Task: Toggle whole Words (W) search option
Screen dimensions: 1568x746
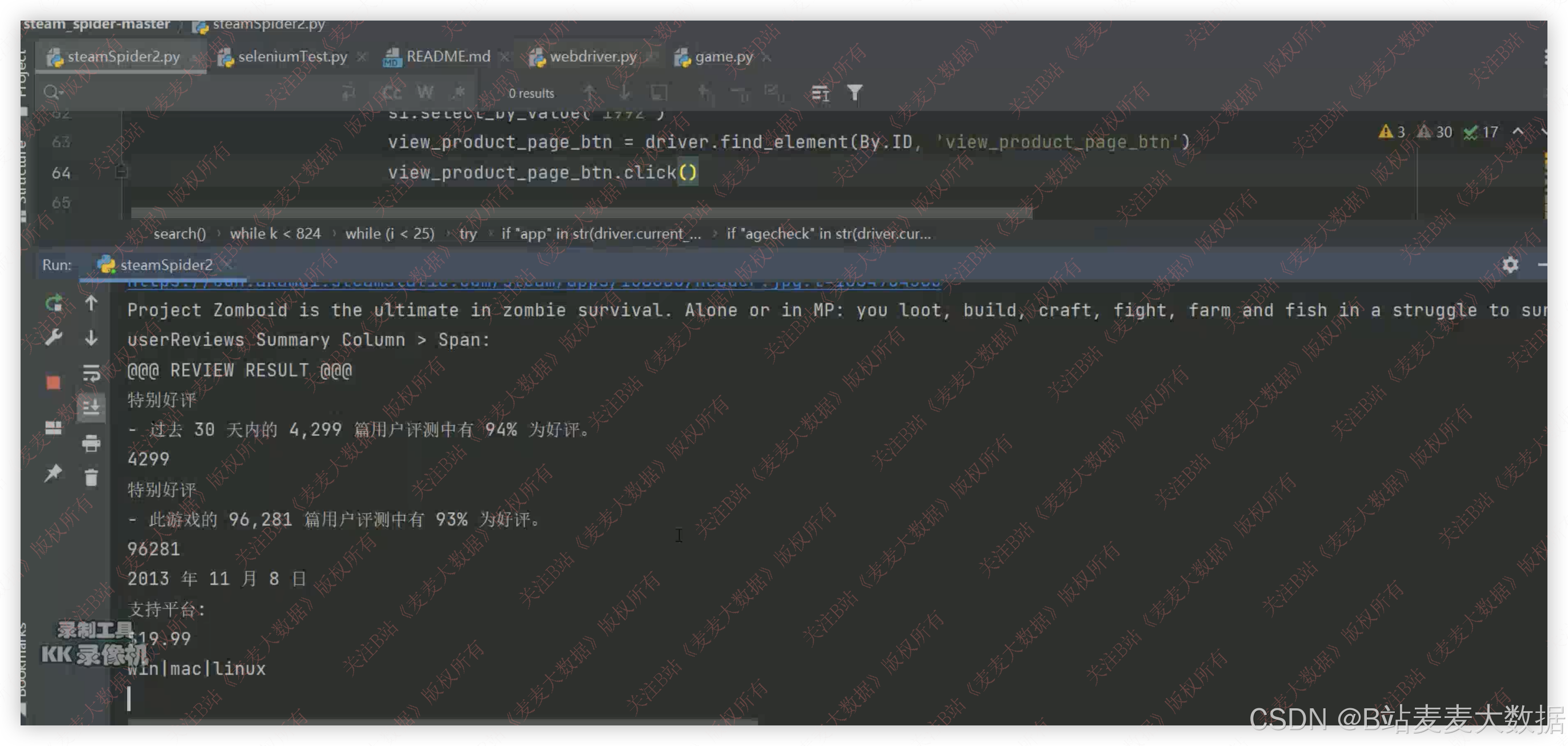Action: pos(425,93)
